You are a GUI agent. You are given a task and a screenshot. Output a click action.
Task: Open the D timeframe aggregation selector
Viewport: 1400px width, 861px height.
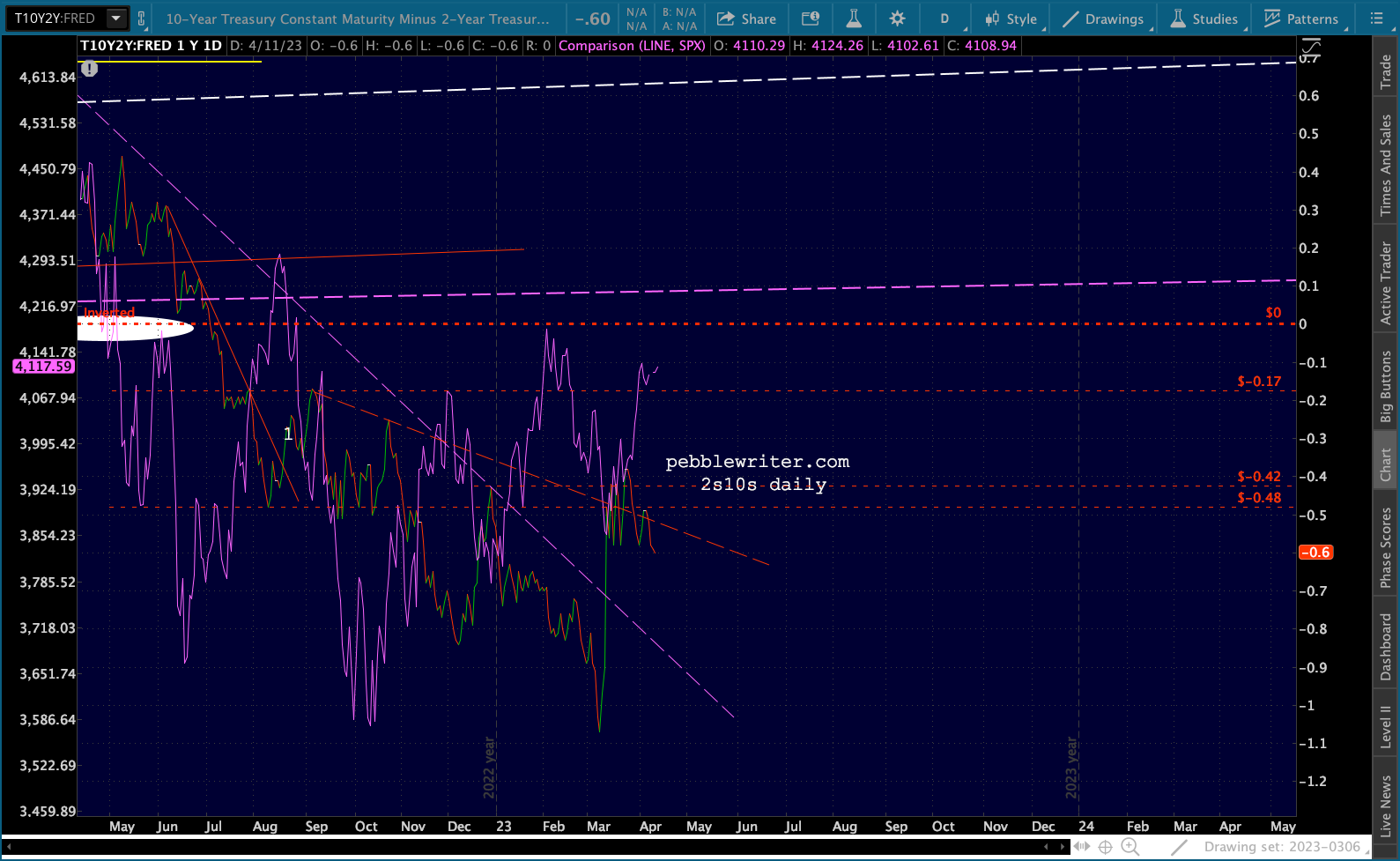[x=944, y=19]
